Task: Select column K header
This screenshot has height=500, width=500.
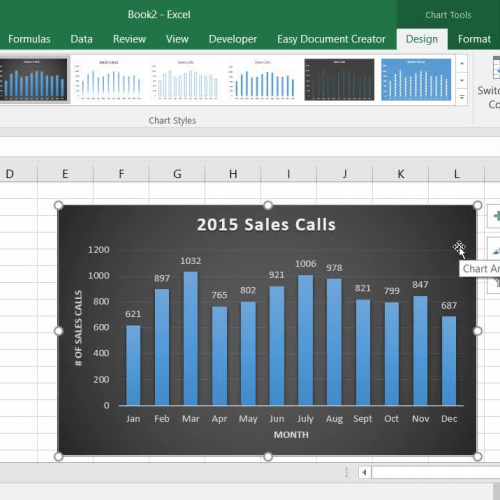Action: click(400, 174)
